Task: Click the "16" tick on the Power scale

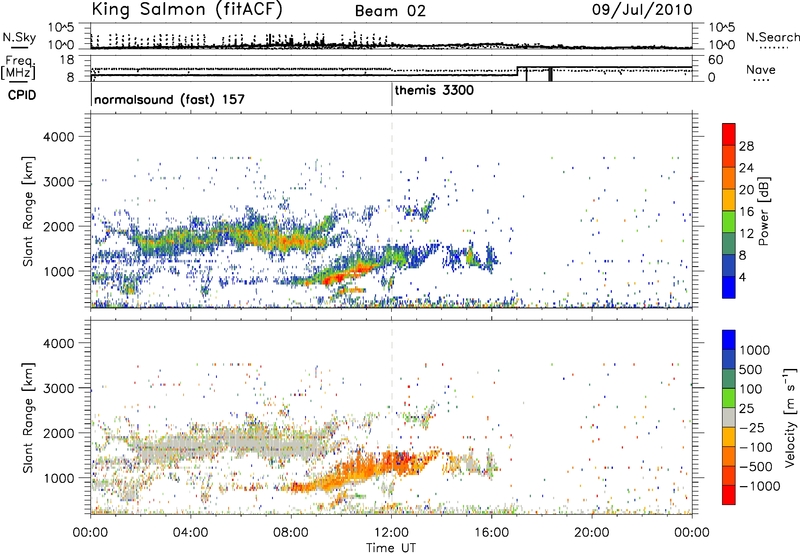Action: pos(746,212)
